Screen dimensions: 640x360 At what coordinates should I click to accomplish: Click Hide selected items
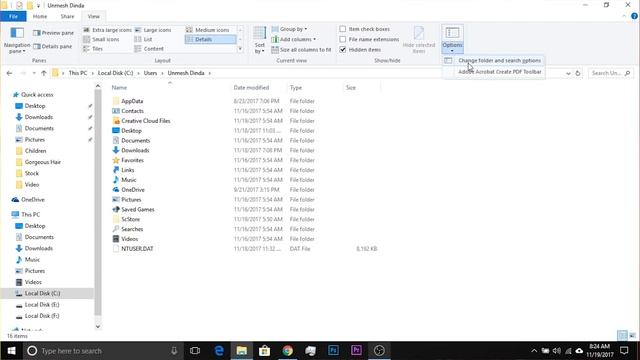point(419,40)
